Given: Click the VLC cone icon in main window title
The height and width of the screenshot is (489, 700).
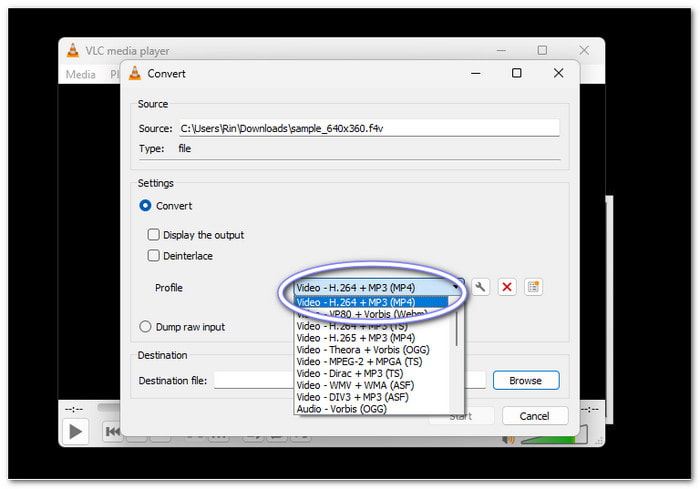Looking at the screenshot, I should tap(72, 50).
